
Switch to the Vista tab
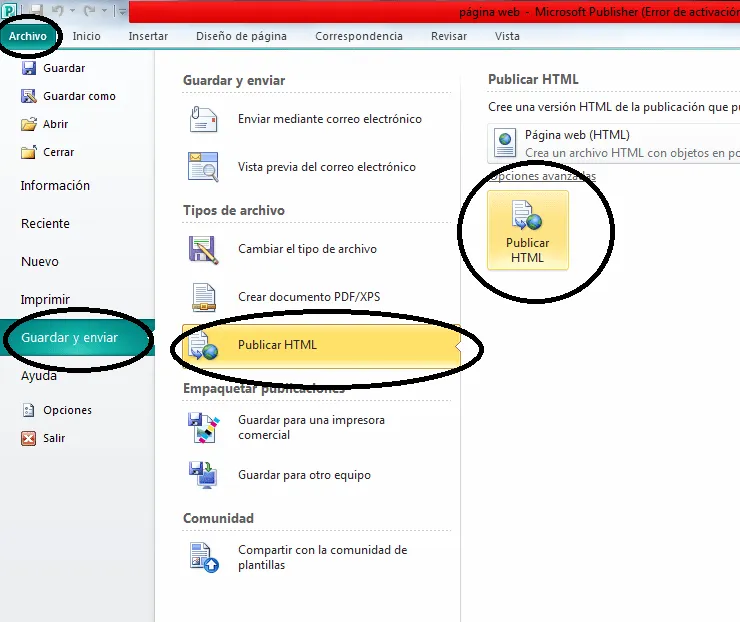pyautogui.click(x=507, y=36)
